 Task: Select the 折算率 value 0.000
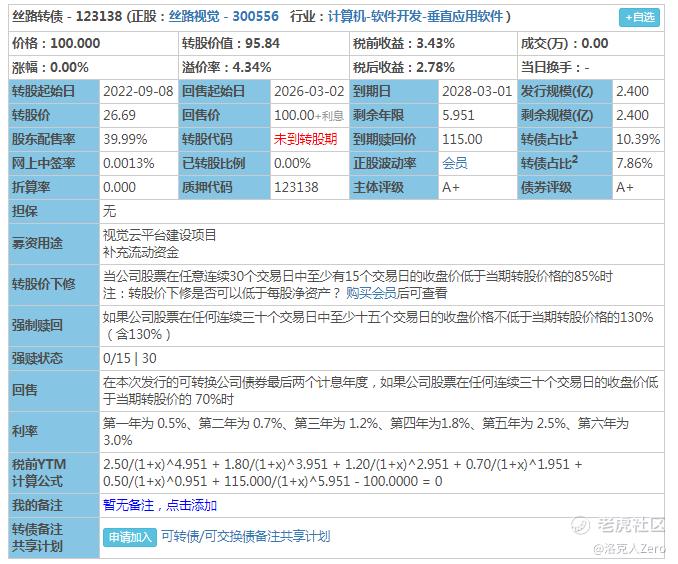coord(119,187)
